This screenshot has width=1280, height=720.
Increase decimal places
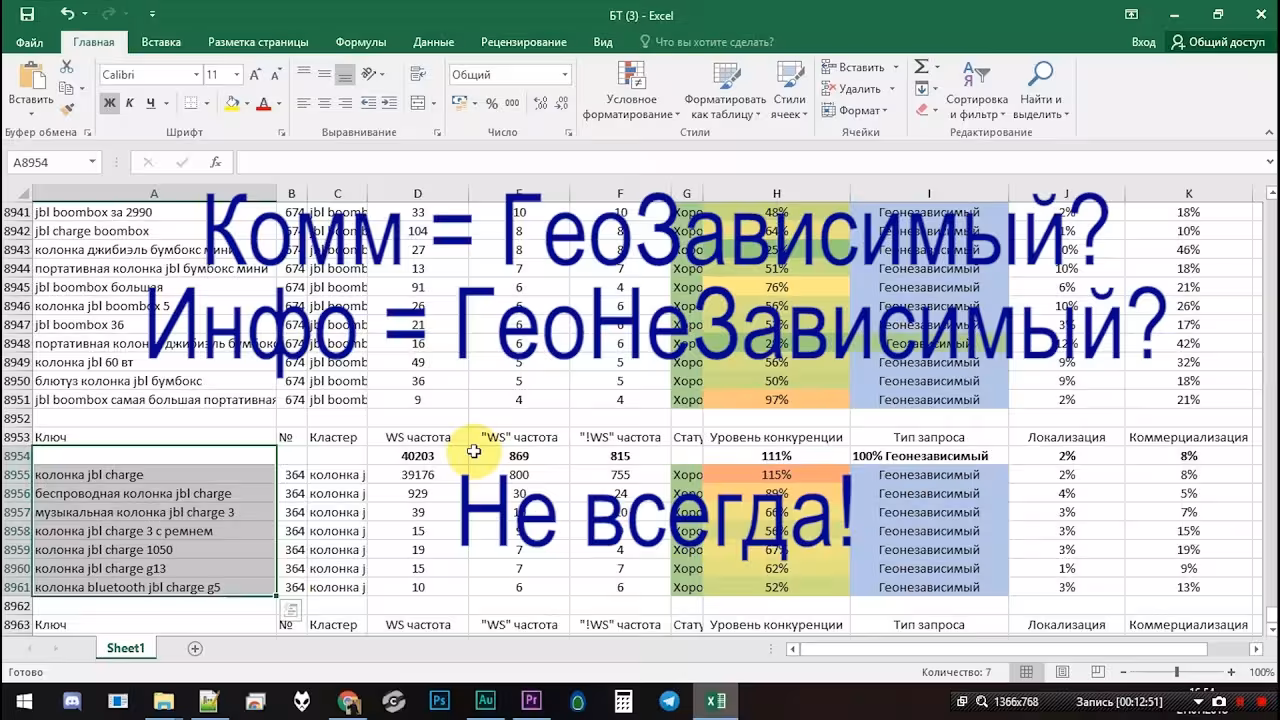click(540, 103)
